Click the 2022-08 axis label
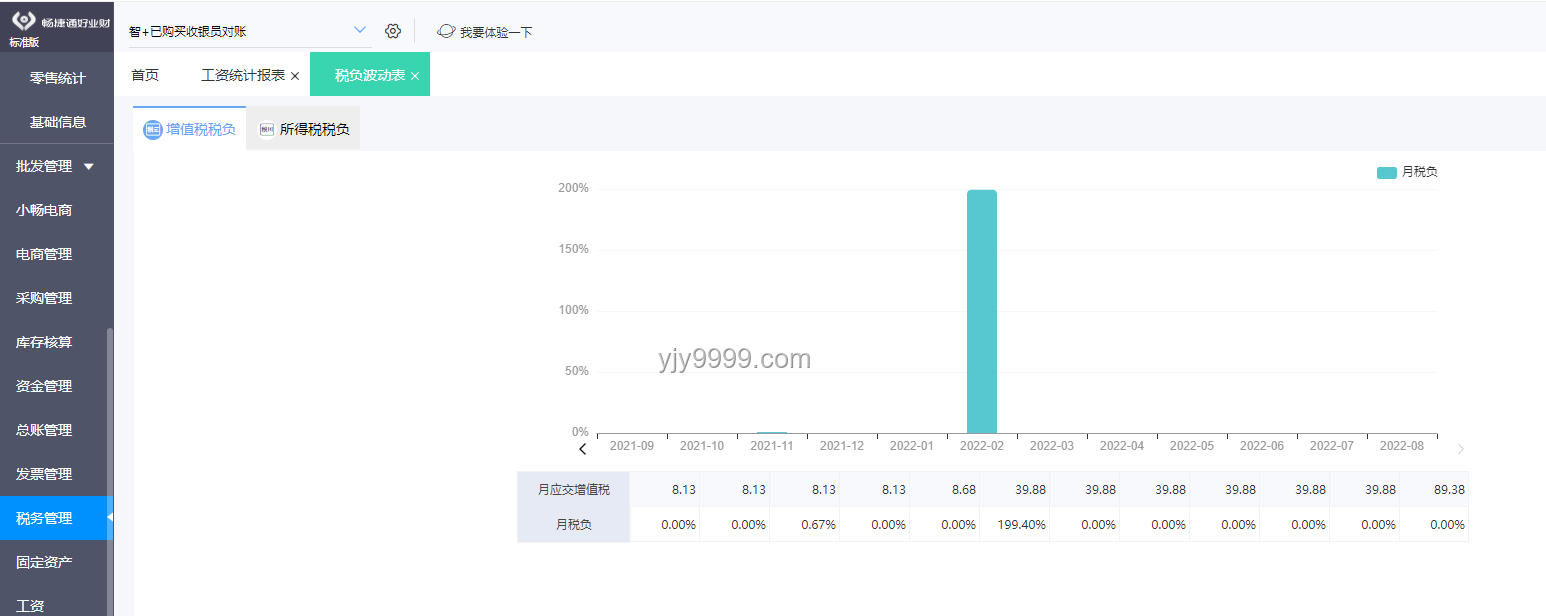This screenshot has height=616, width=1546. pos(1402,446)
